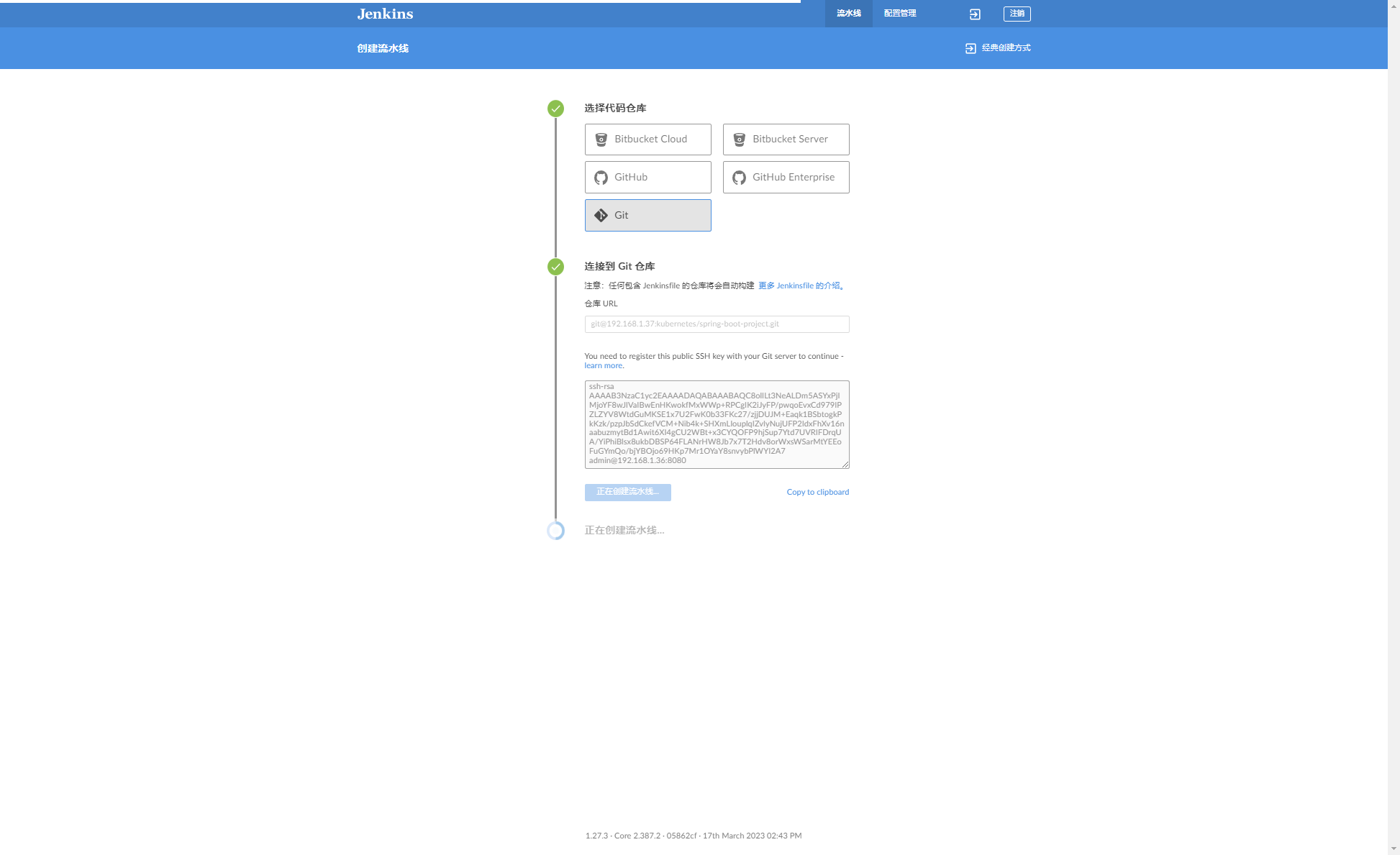The width and height of the screenshot is (1400, 855).
Task: Click the octocat icon in the GitHub option
Action: pos(601,178)
